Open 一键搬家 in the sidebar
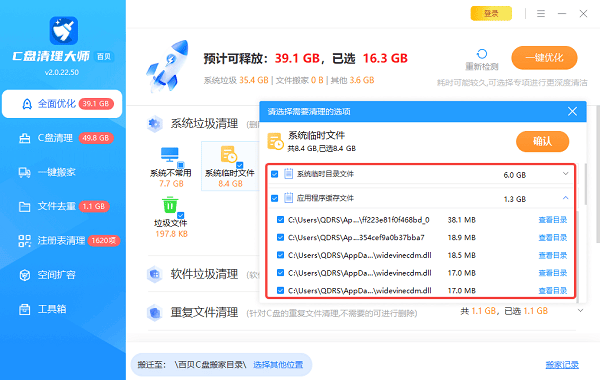Image resolution: width=600 pixels, height=380 pixels. coord(62,173)
